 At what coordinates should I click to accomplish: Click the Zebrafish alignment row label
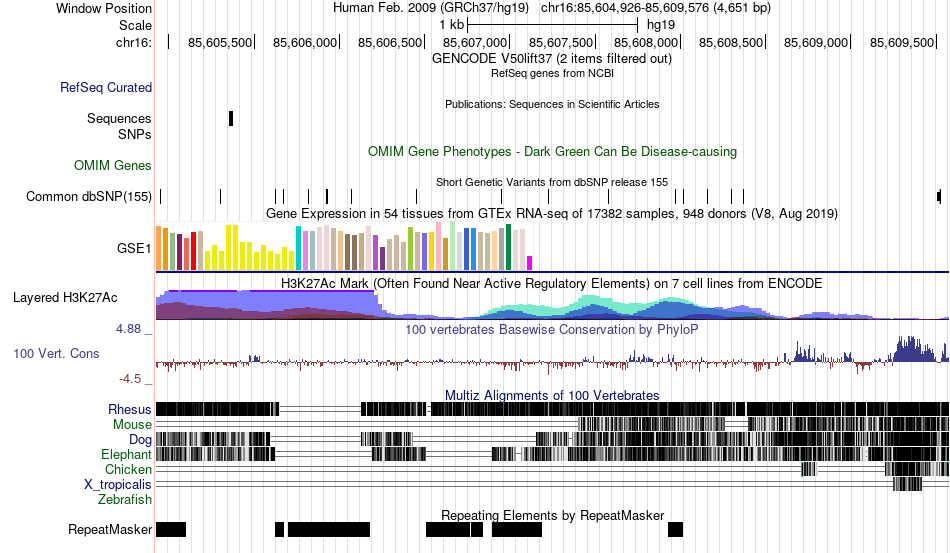125,500
